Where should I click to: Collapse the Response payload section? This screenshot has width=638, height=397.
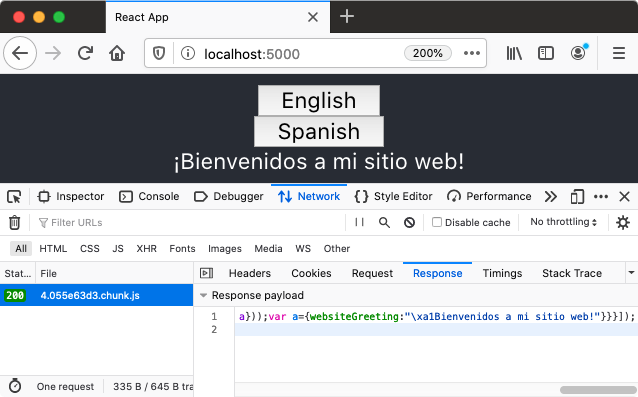pos(203,295)
